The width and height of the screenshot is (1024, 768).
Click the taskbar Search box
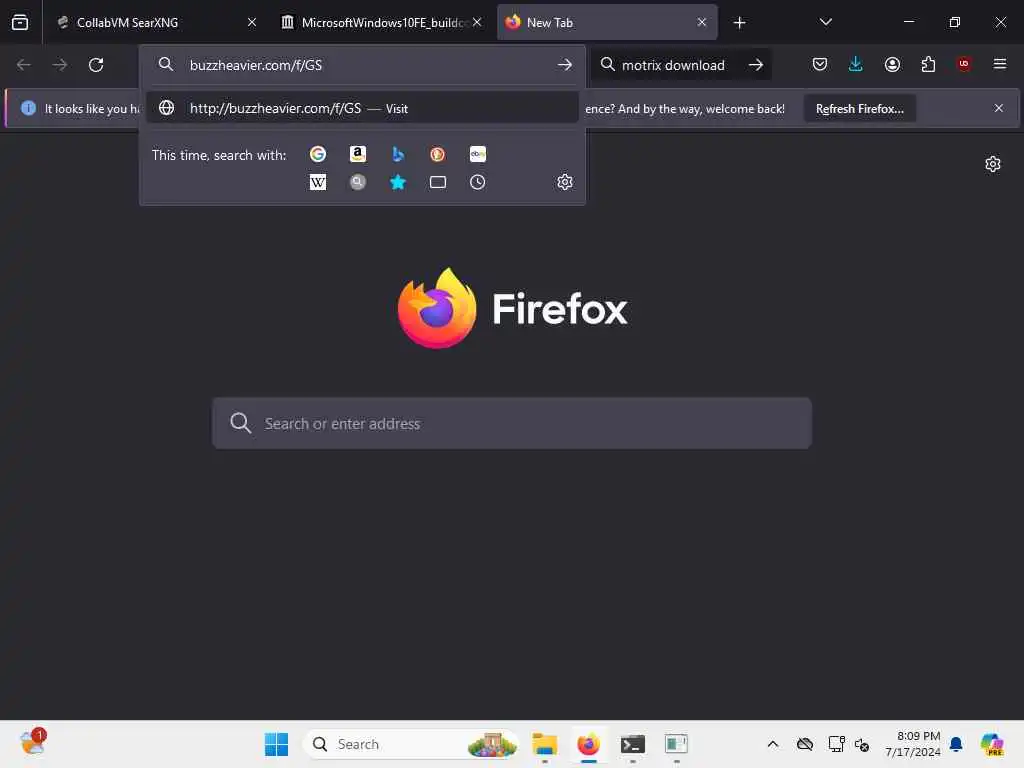click(411, 744)
